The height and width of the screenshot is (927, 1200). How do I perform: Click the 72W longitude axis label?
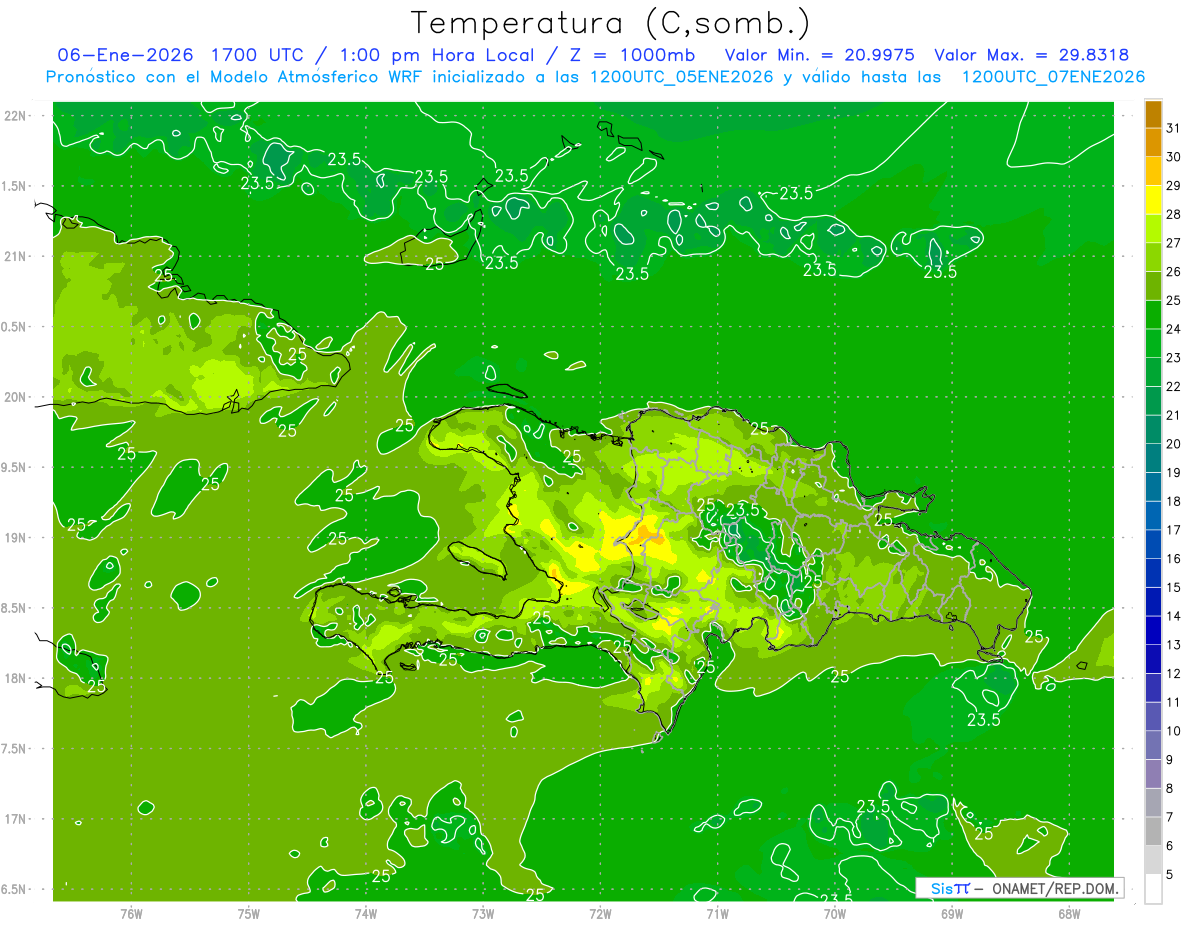[x=600, y=913]
